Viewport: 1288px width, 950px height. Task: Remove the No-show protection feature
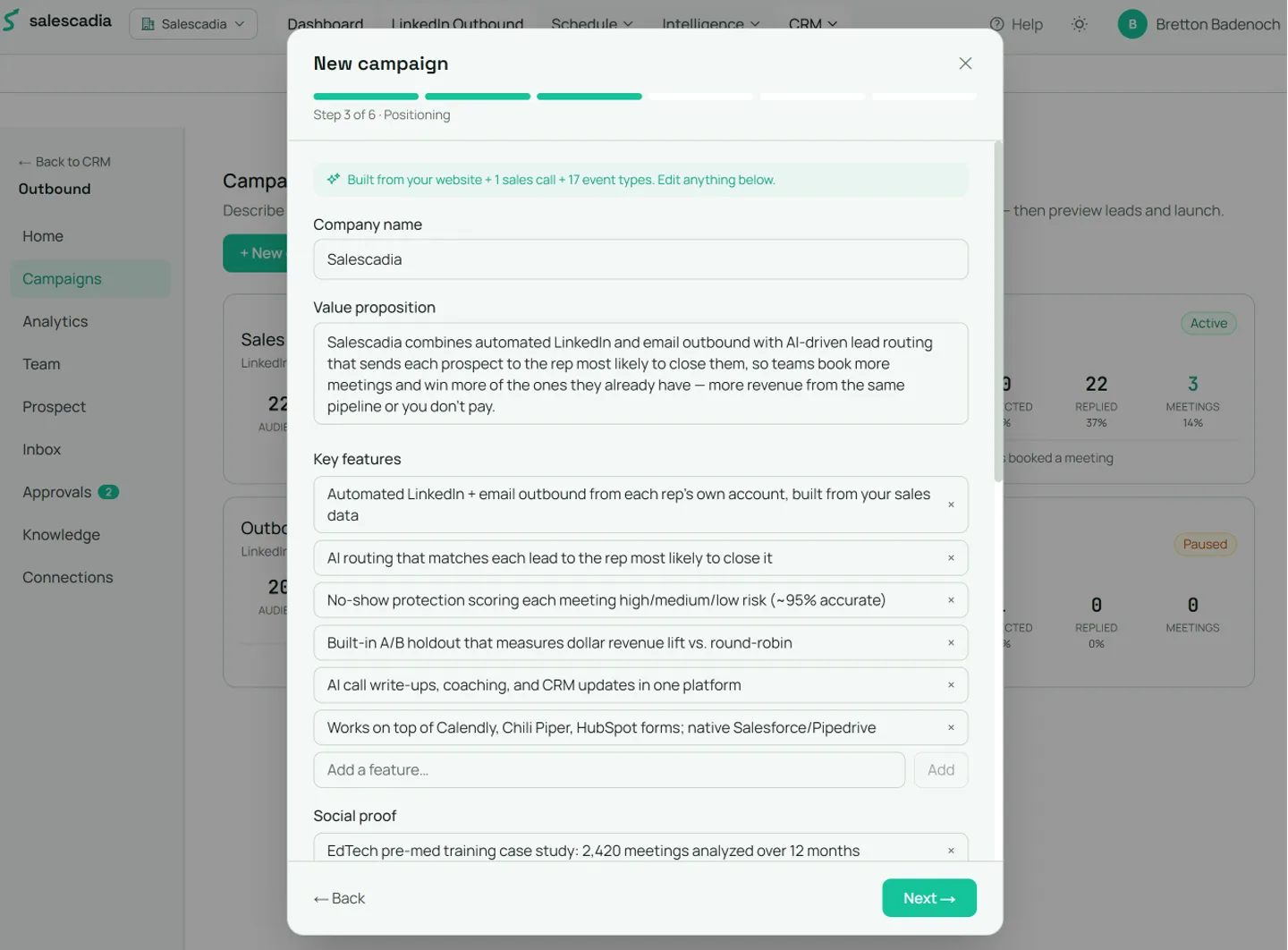(951, 600)
